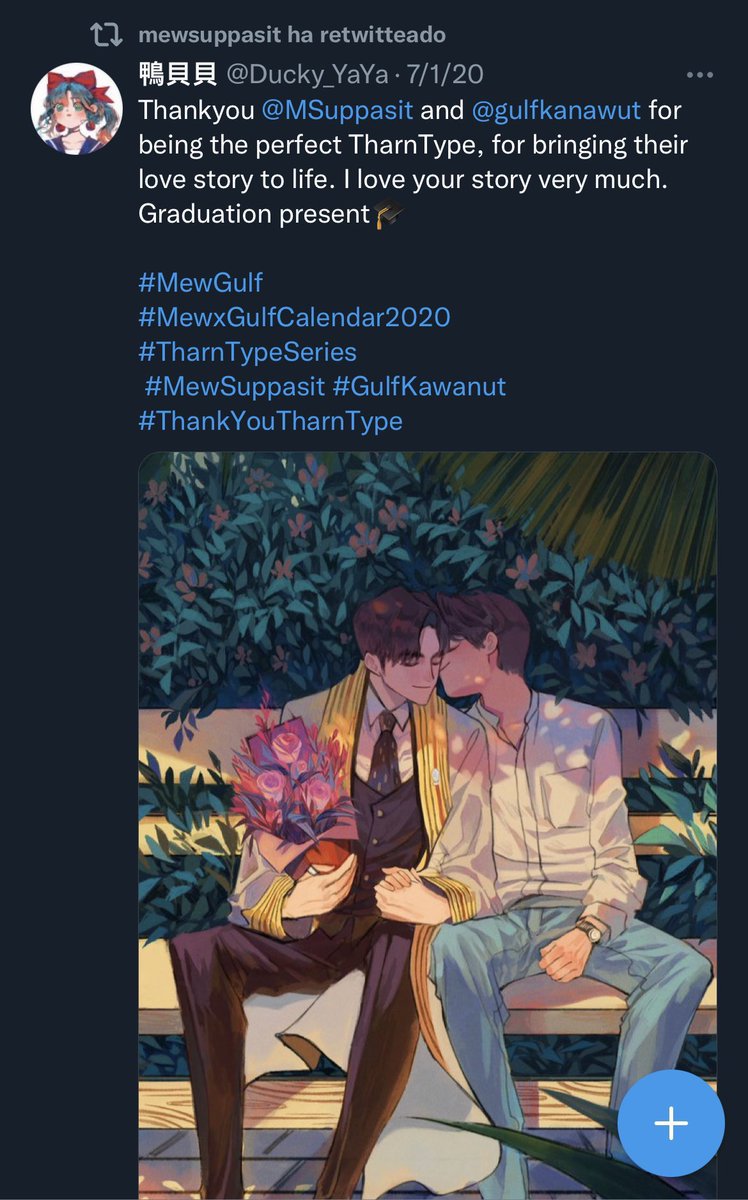748x1200 pixels.
Task: Open the #ThankYouTharnType hashtag
Action: (271, 421)
